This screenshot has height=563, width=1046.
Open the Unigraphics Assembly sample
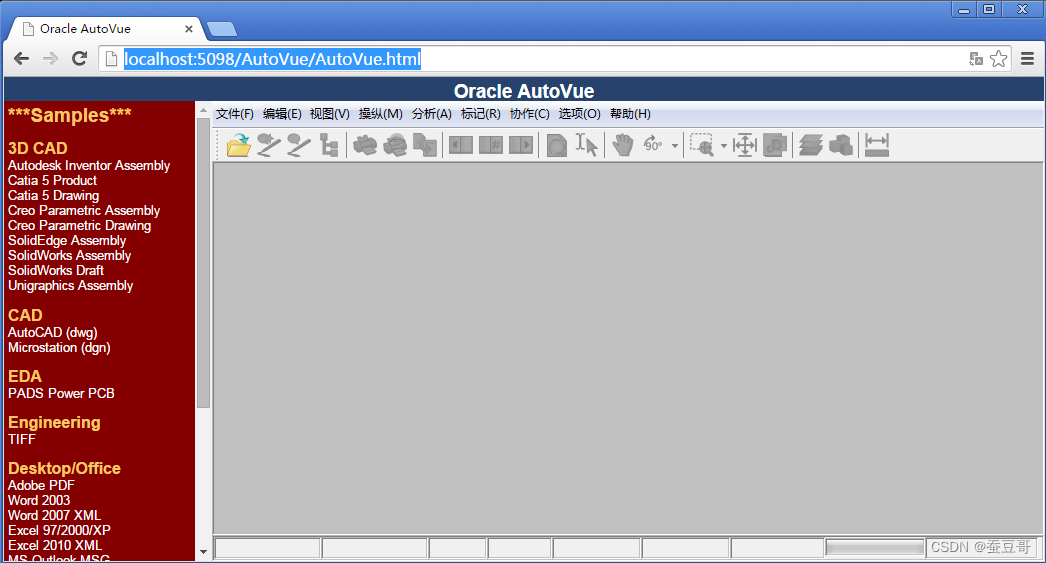(x=71, y=286)
